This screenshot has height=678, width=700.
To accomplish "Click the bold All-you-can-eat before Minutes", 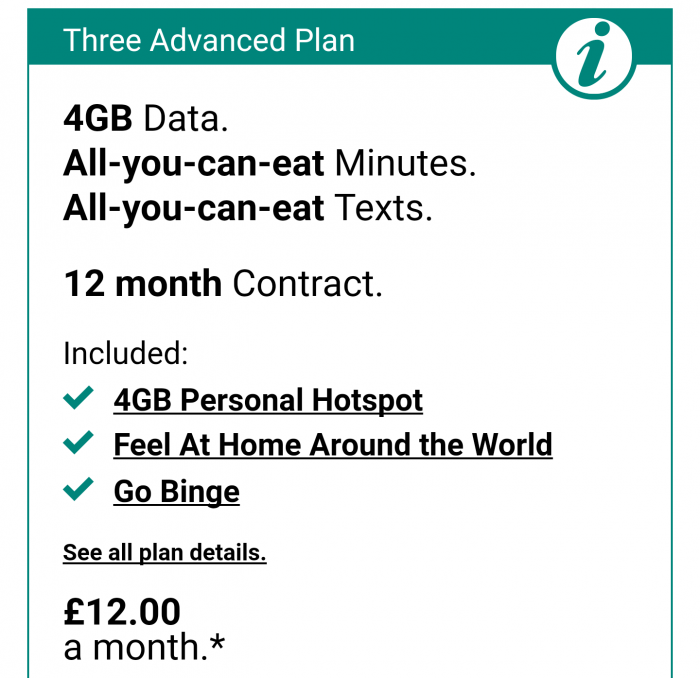I will 193,164.
